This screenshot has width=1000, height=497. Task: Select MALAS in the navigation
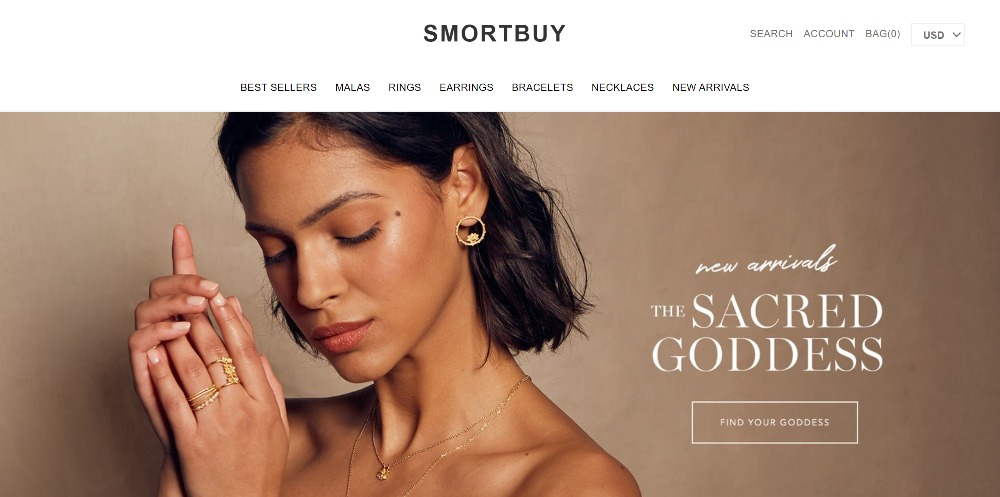(353, 87)
